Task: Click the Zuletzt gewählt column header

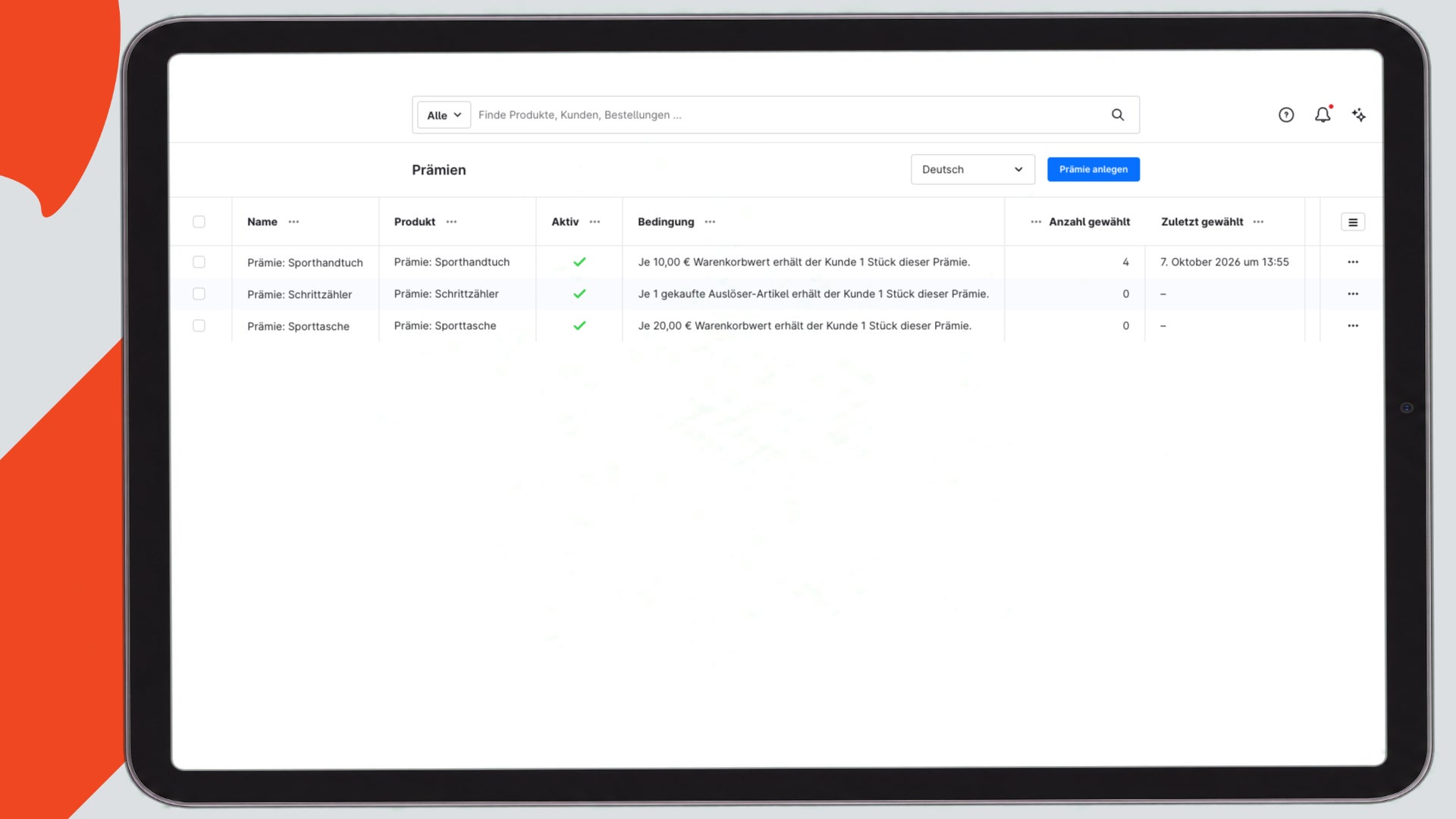Action: (x=1202, y=222)
